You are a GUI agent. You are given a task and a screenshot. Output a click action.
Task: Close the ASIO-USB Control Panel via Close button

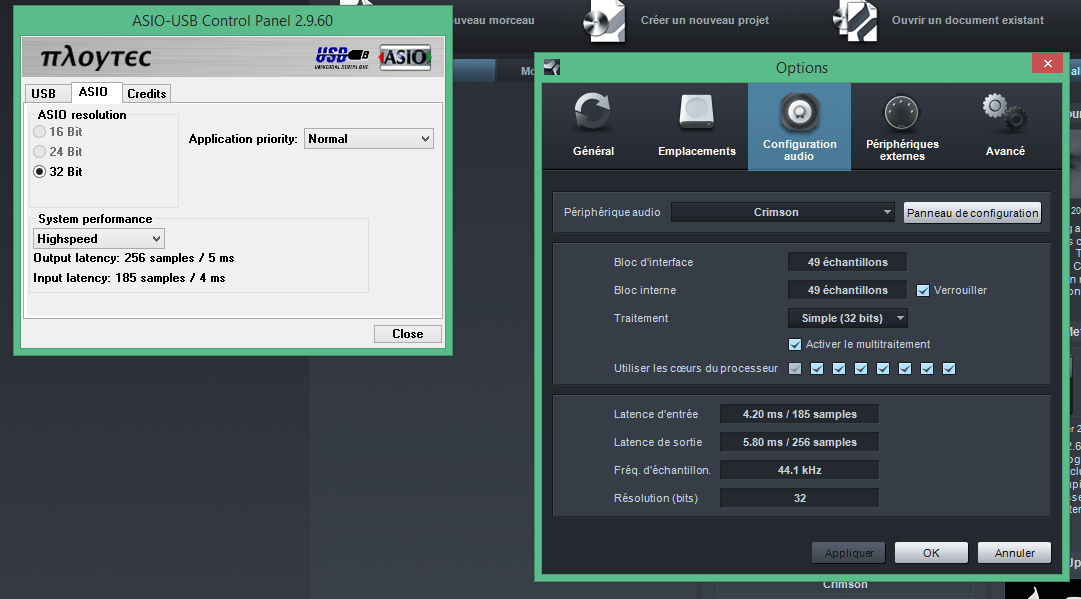click(407, 334)
